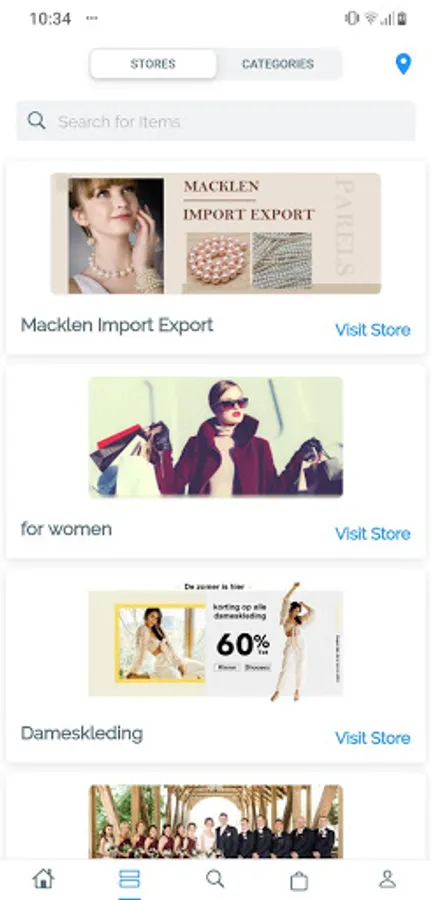431x900 pixels.
Task: Visit Store for Macklen Import Export
Action: coord(372,329)
